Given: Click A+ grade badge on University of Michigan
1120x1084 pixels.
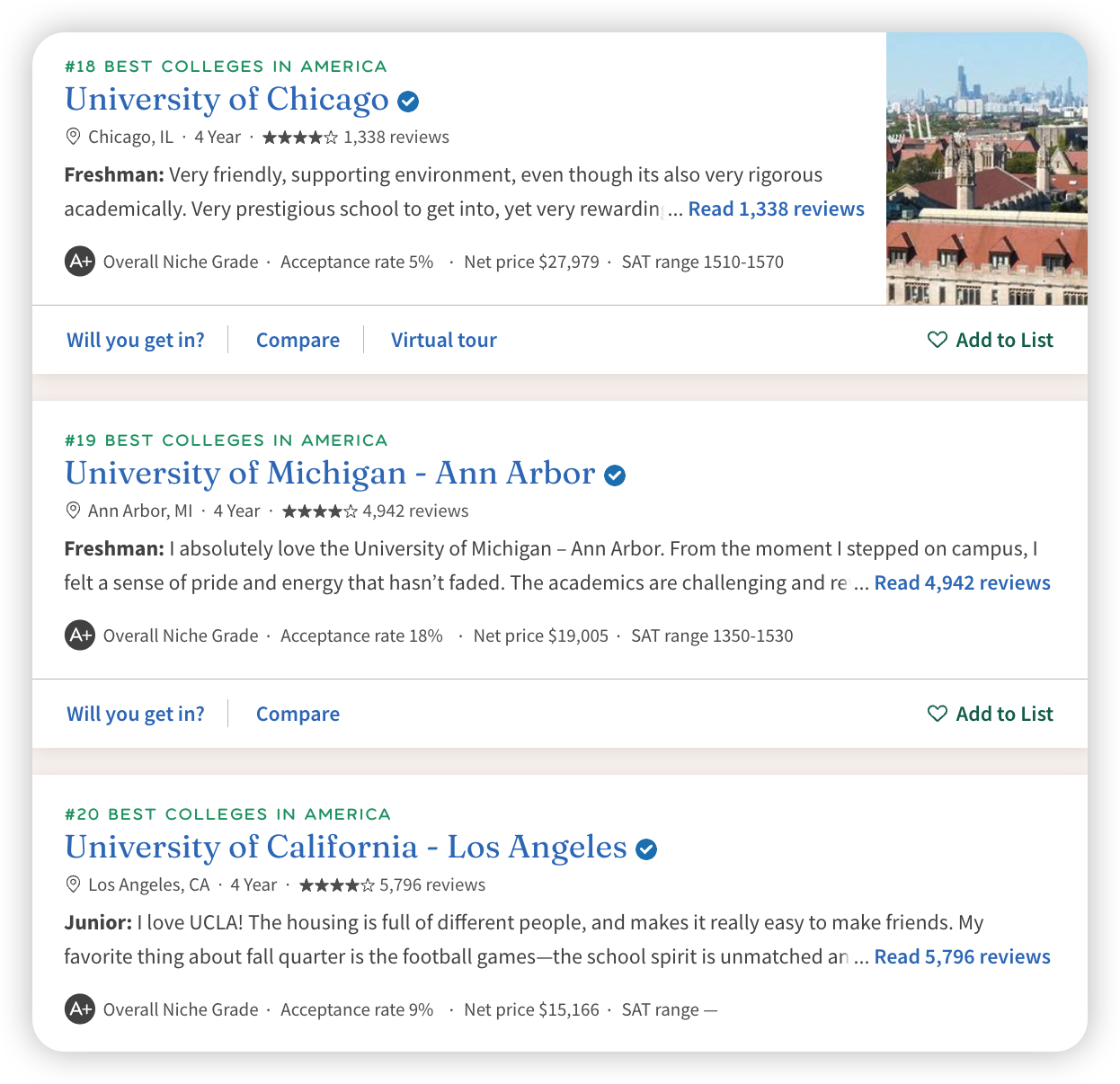Looking at the screenshot, I should click(80, 635).
